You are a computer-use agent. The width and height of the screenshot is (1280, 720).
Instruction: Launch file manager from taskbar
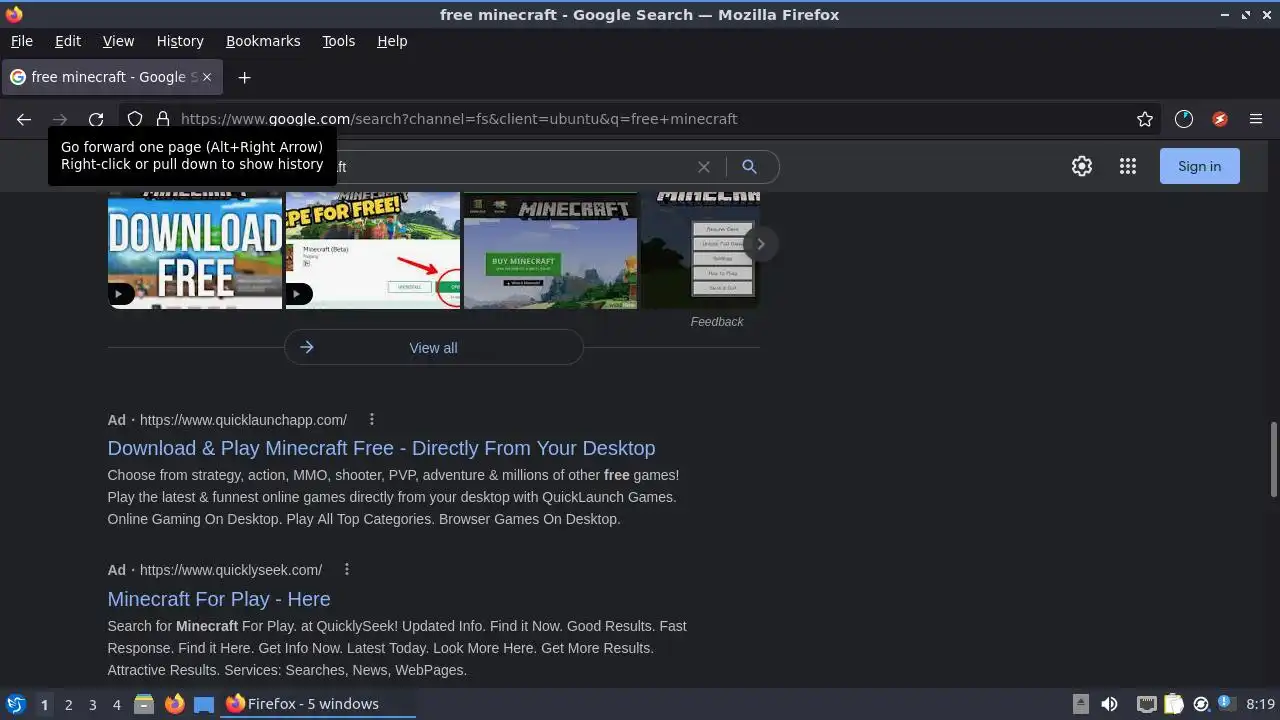tap(144, 704)
